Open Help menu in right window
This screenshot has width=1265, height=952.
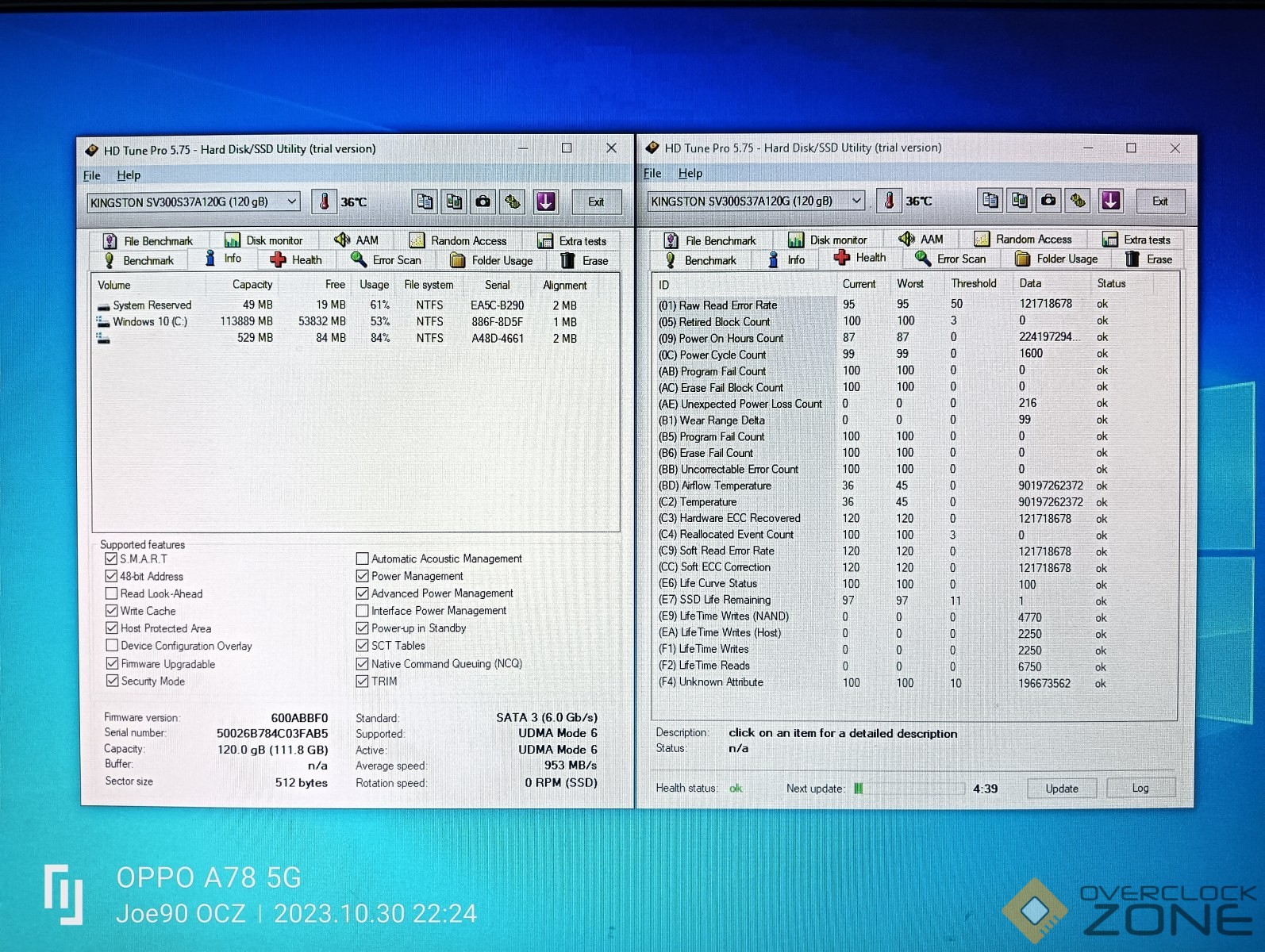tap(690, 173)
